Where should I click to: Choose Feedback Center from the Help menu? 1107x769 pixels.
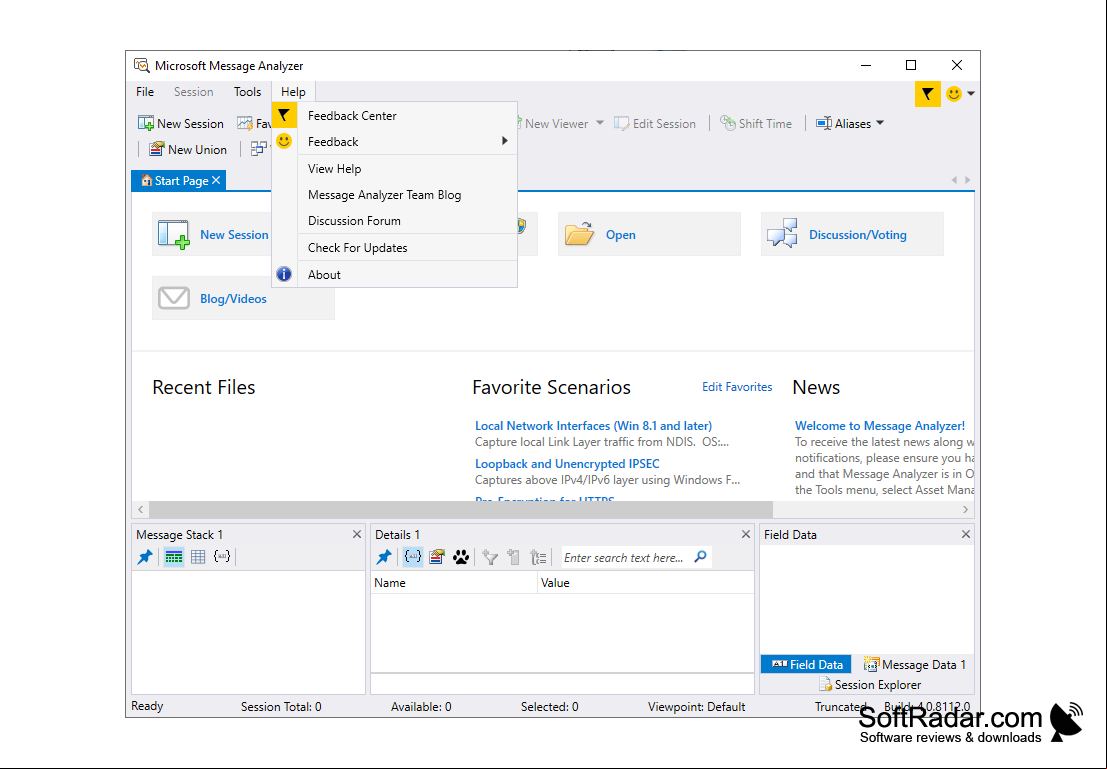395,116
